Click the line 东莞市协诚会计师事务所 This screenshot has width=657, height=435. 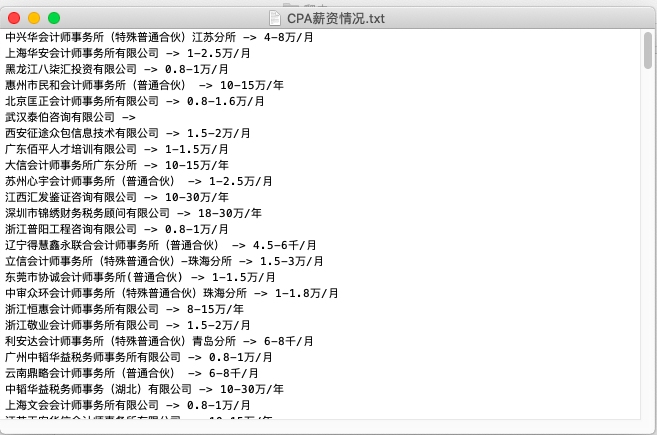pos(140,277)
